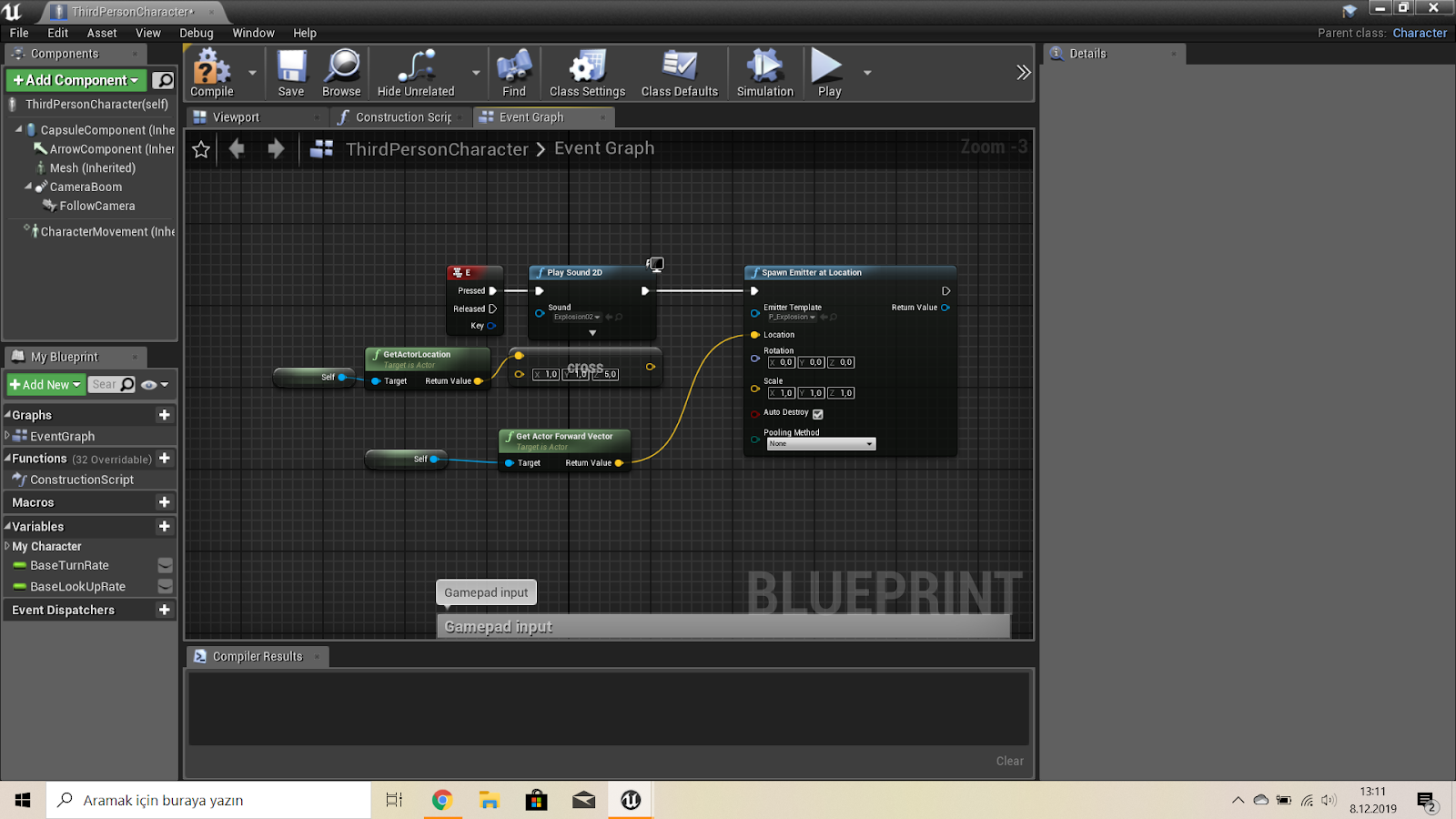Open the File menu

[x=19, y=33]
